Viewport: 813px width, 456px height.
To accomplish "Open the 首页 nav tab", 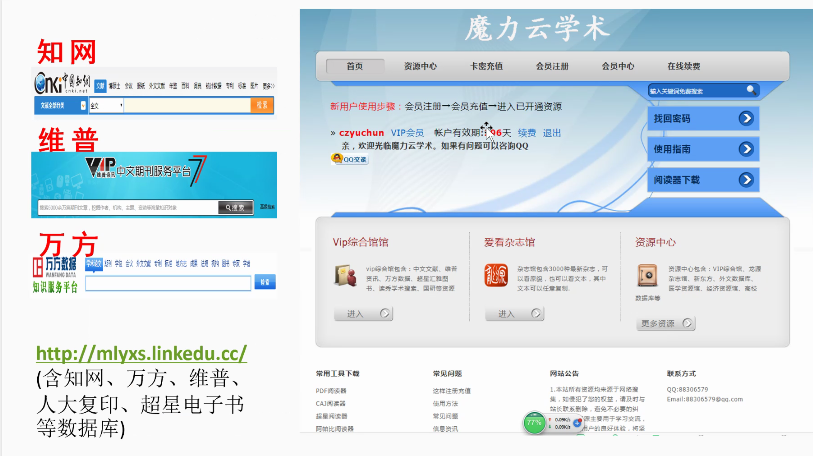I will pos(355,66).
